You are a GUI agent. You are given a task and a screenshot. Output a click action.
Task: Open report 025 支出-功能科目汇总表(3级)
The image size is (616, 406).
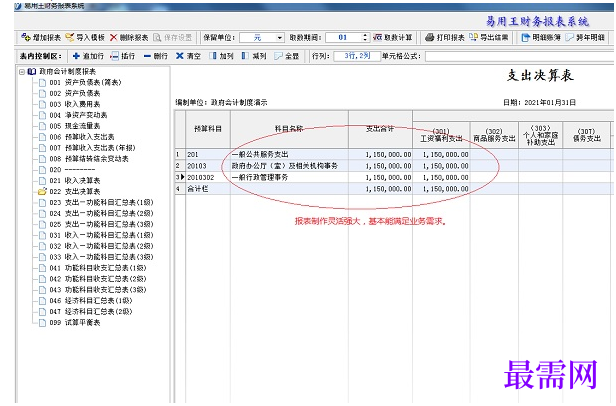tap(101, 224)
